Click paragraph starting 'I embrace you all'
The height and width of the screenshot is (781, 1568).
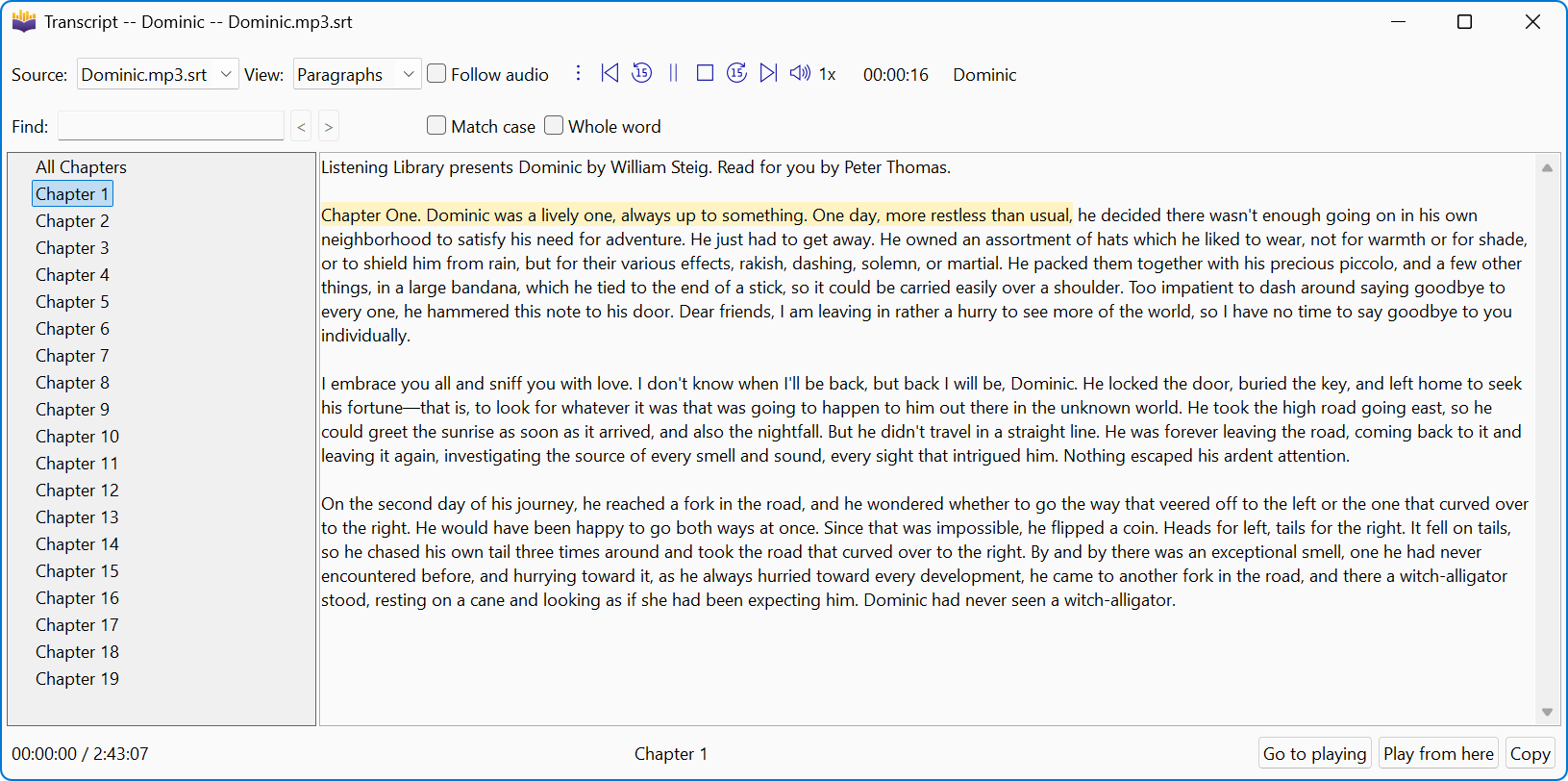pos(922,419)
